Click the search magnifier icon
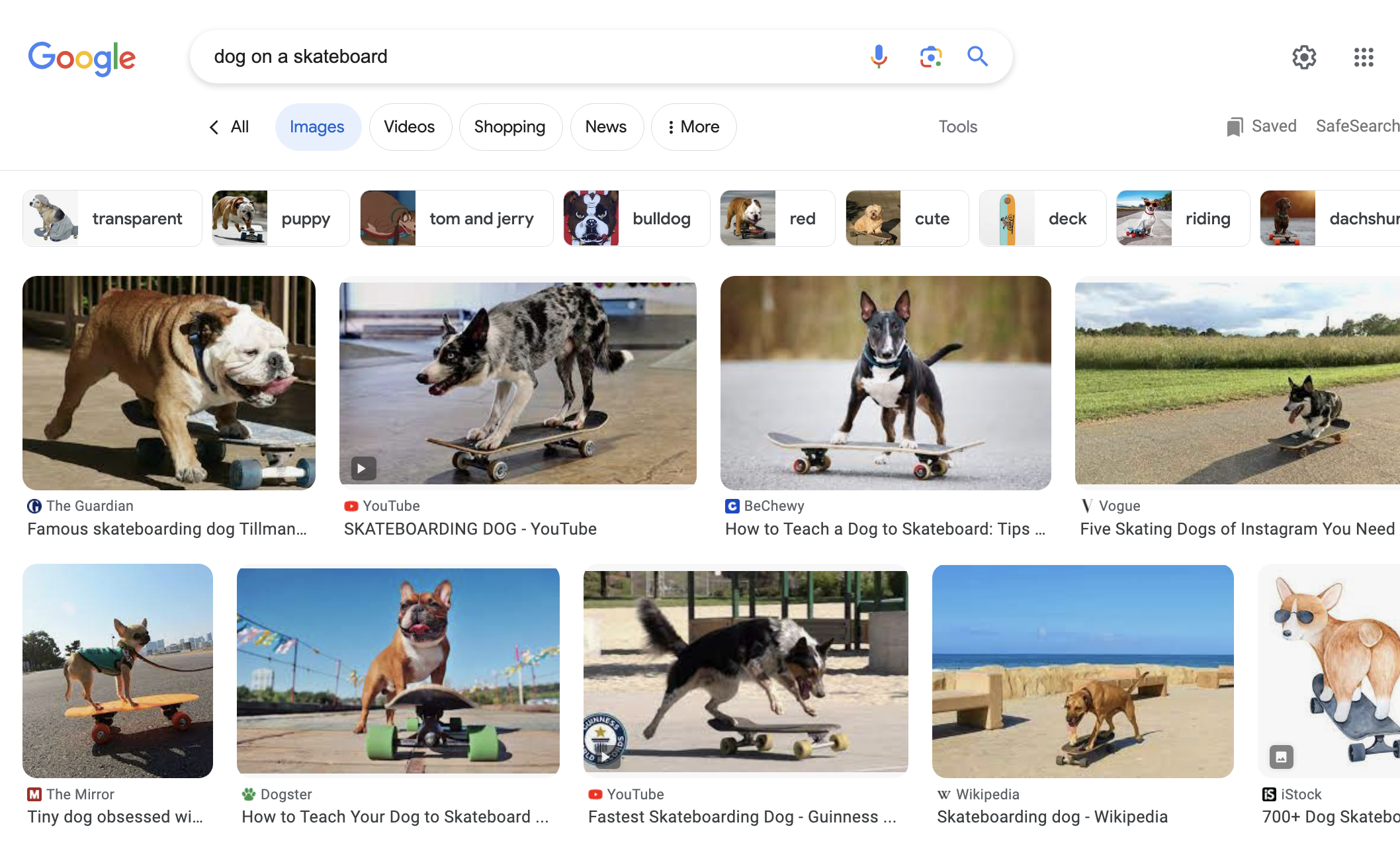 (977, 56)
